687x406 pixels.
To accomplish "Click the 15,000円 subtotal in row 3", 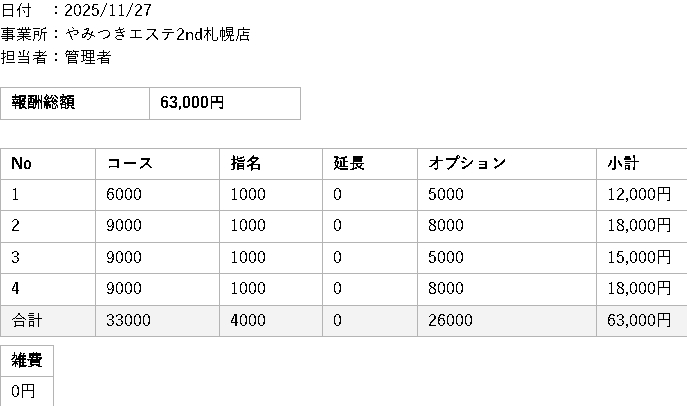I will 638,258.
